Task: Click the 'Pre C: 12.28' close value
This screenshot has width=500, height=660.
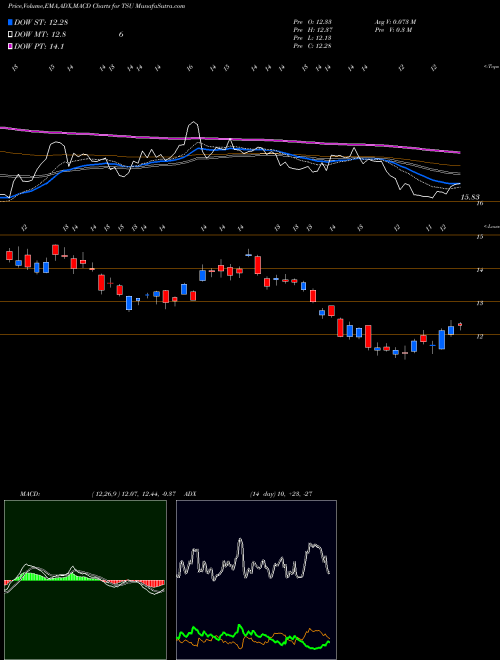Action: tap(312, 46)
